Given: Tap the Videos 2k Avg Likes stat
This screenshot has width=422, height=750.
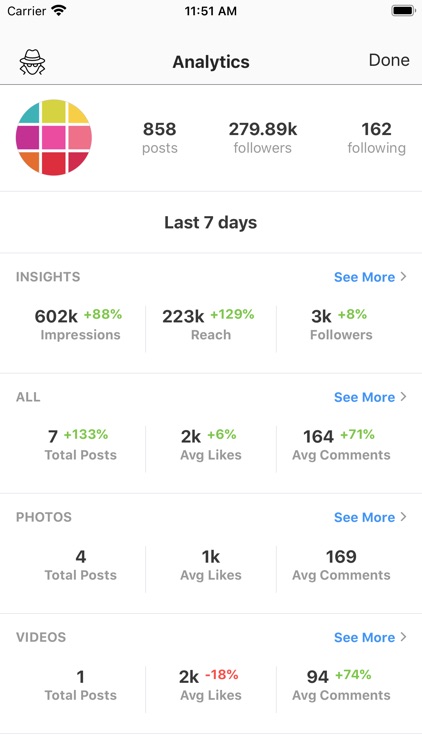Looking at the screenshot, I should (x=210, y=684).
